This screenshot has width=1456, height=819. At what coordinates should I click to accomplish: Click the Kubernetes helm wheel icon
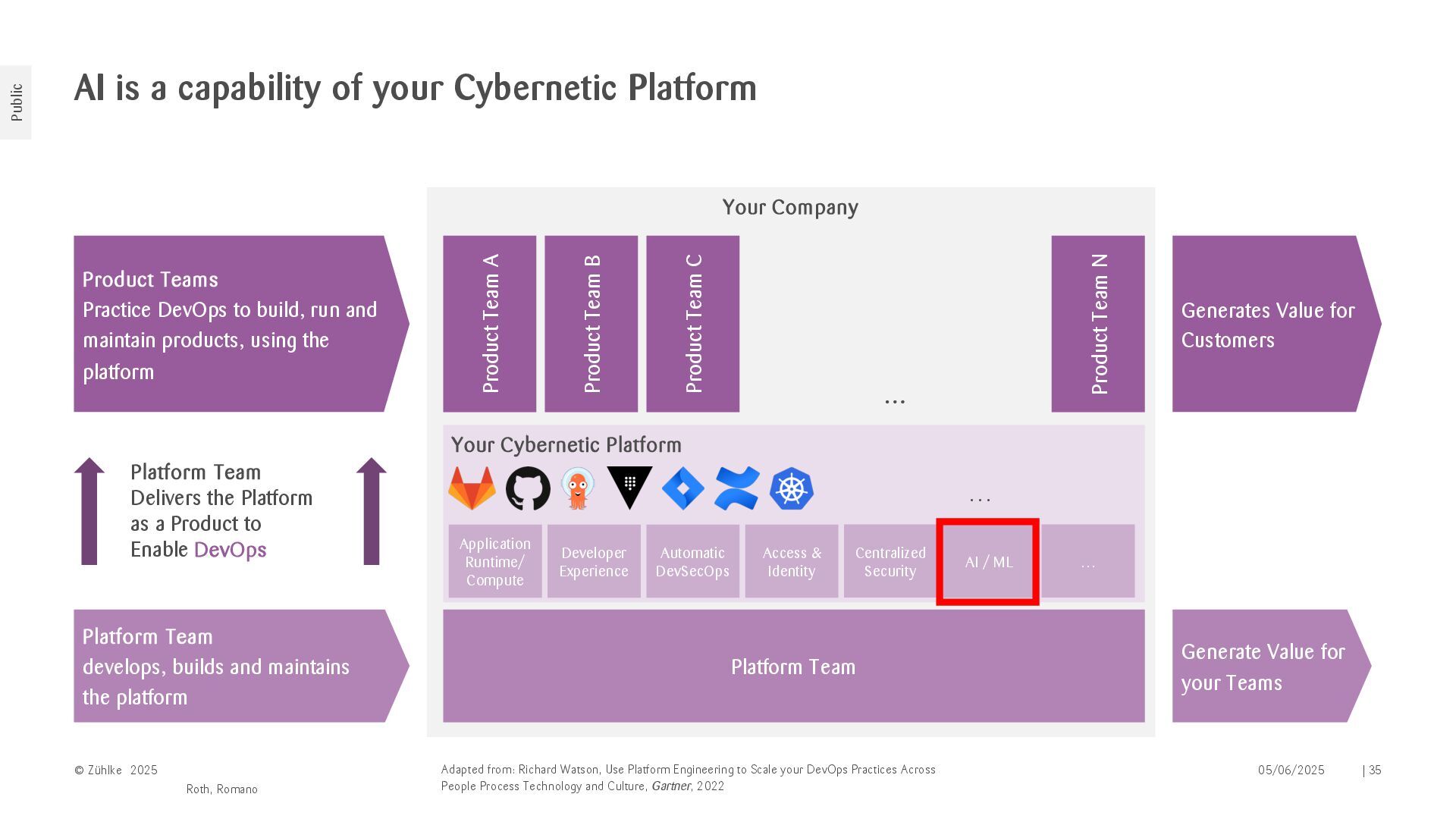click(x=792, y=488)
